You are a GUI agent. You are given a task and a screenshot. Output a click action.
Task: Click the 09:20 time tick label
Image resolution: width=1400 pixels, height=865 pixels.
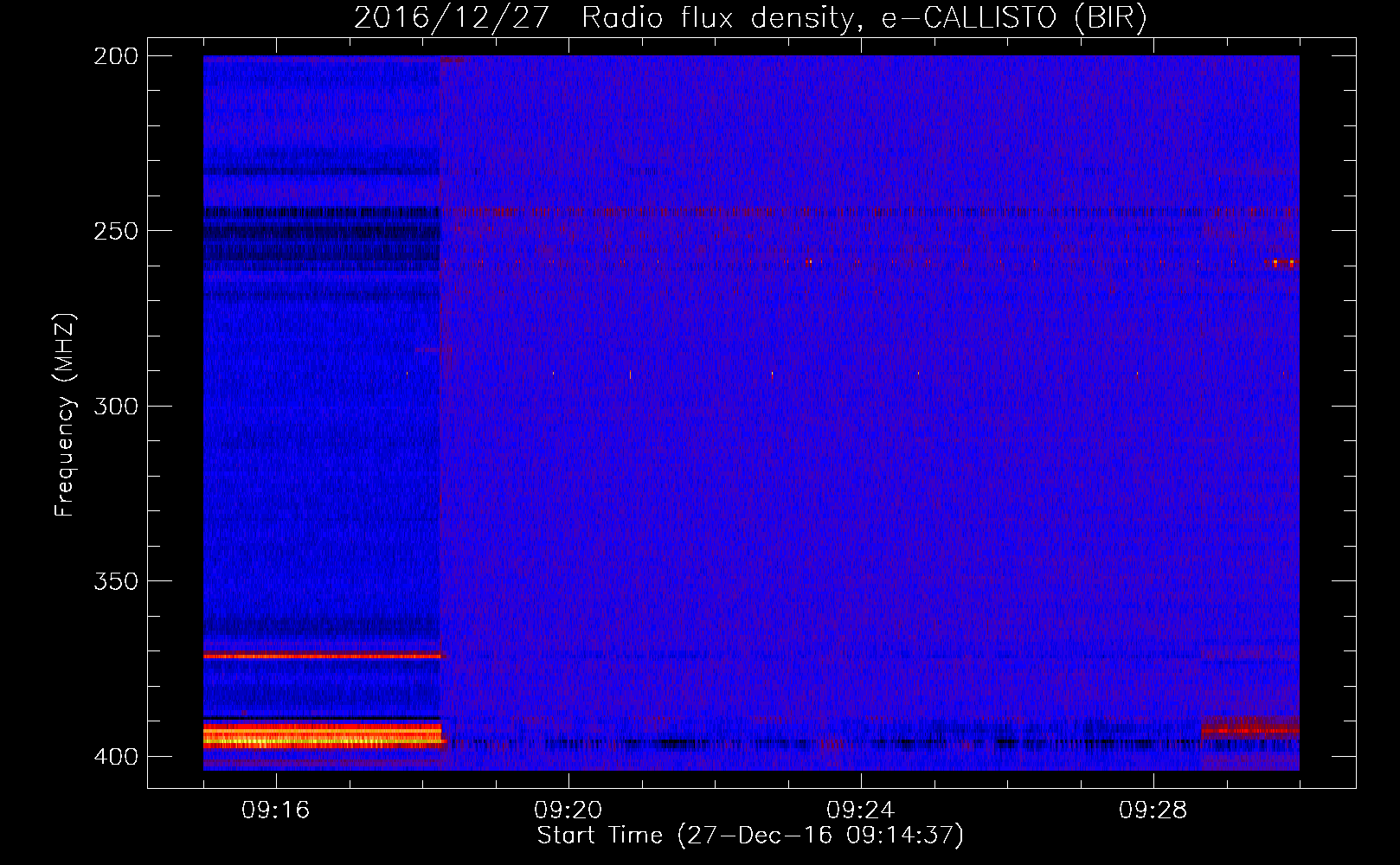pyautogui.click(x=568, y=811)
